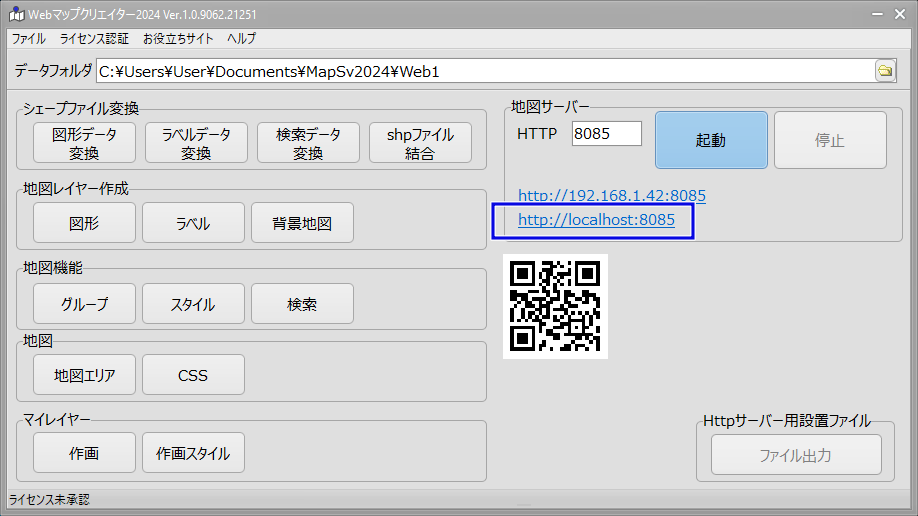918x516 pixels.
Task: Open the お役立ちサイト menu
Action: (178, 39)
